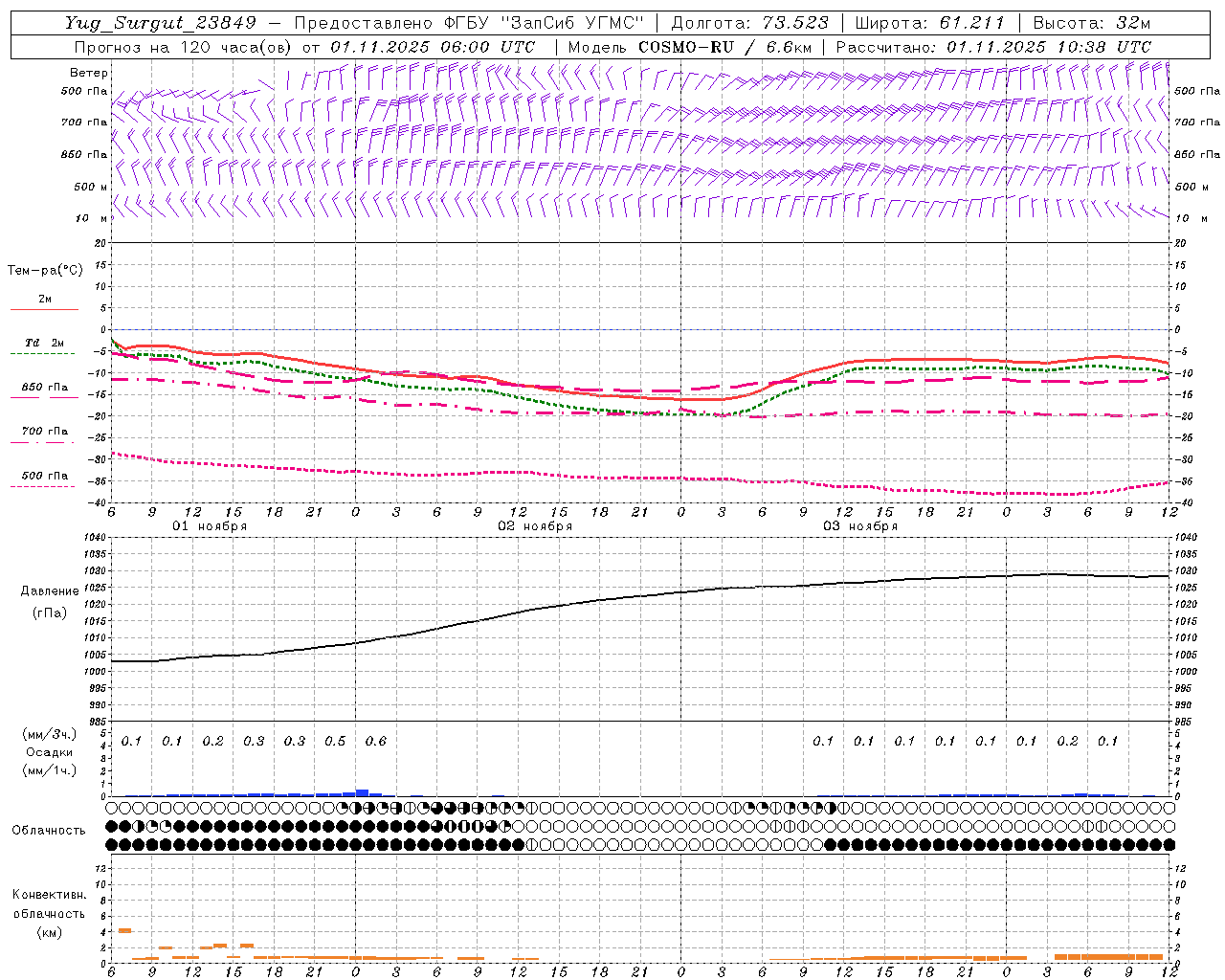Click the forecast start time 01.11.2025 06:00 UTC
Screen dimensions: 1225x980
tap(433, 47)
